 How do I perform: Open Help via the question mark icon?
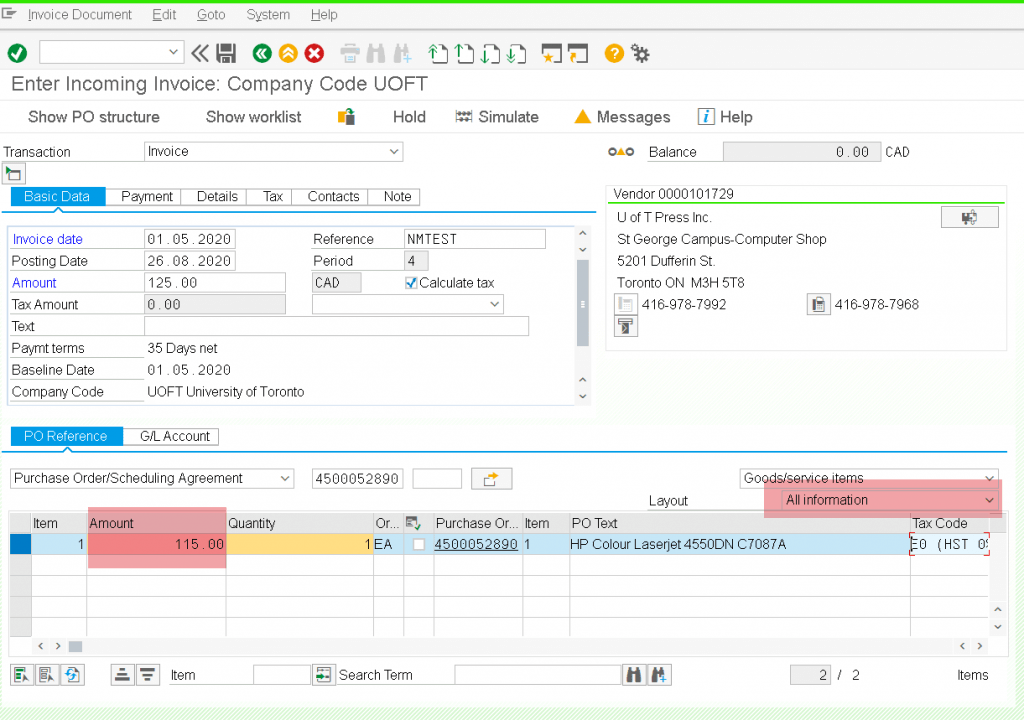[x=613, y=52]
